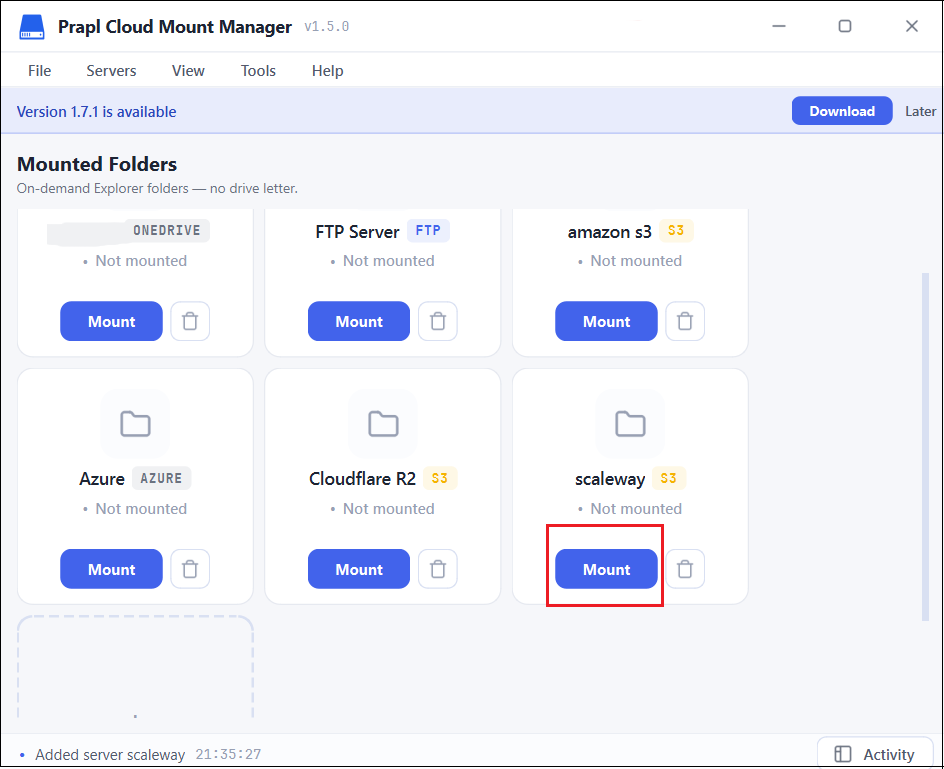This screenshot has width=944, height=769.
Task: Open the Tools menu
Action: 258,70
